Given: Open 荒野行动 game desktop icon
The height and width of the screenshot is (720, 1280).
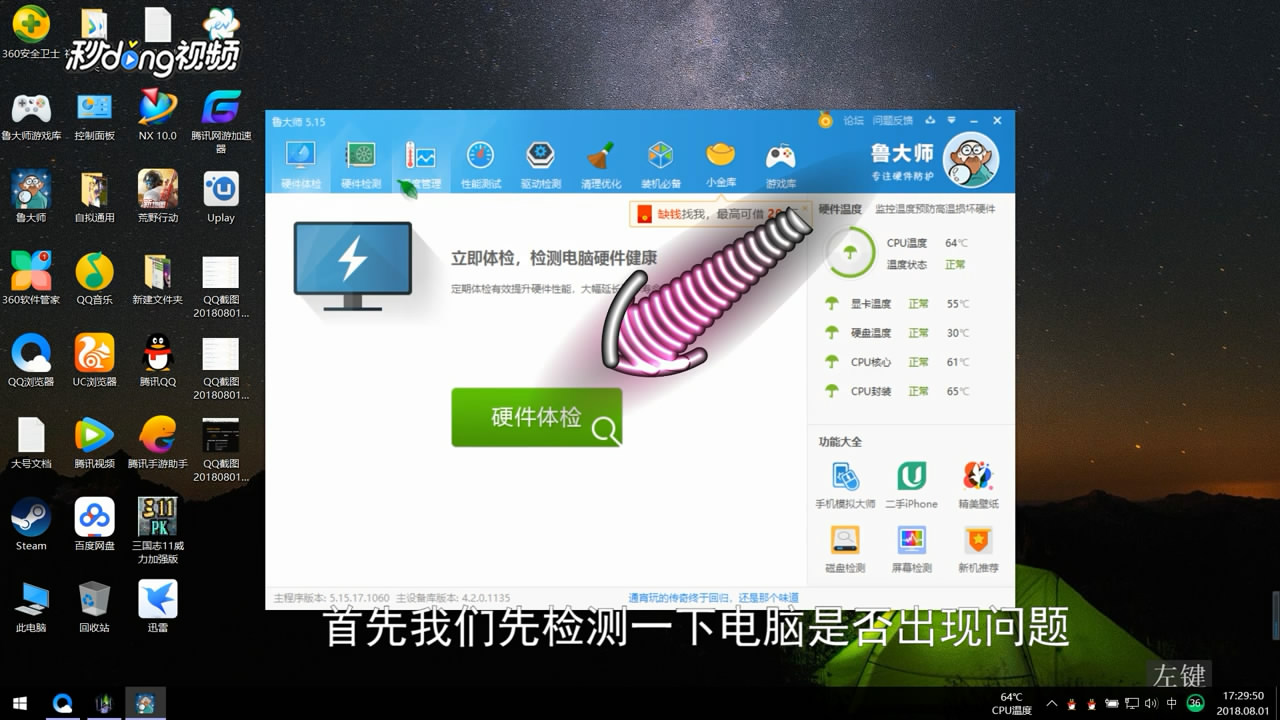Looking at the screenshot, I should click(x=157, y=197).
